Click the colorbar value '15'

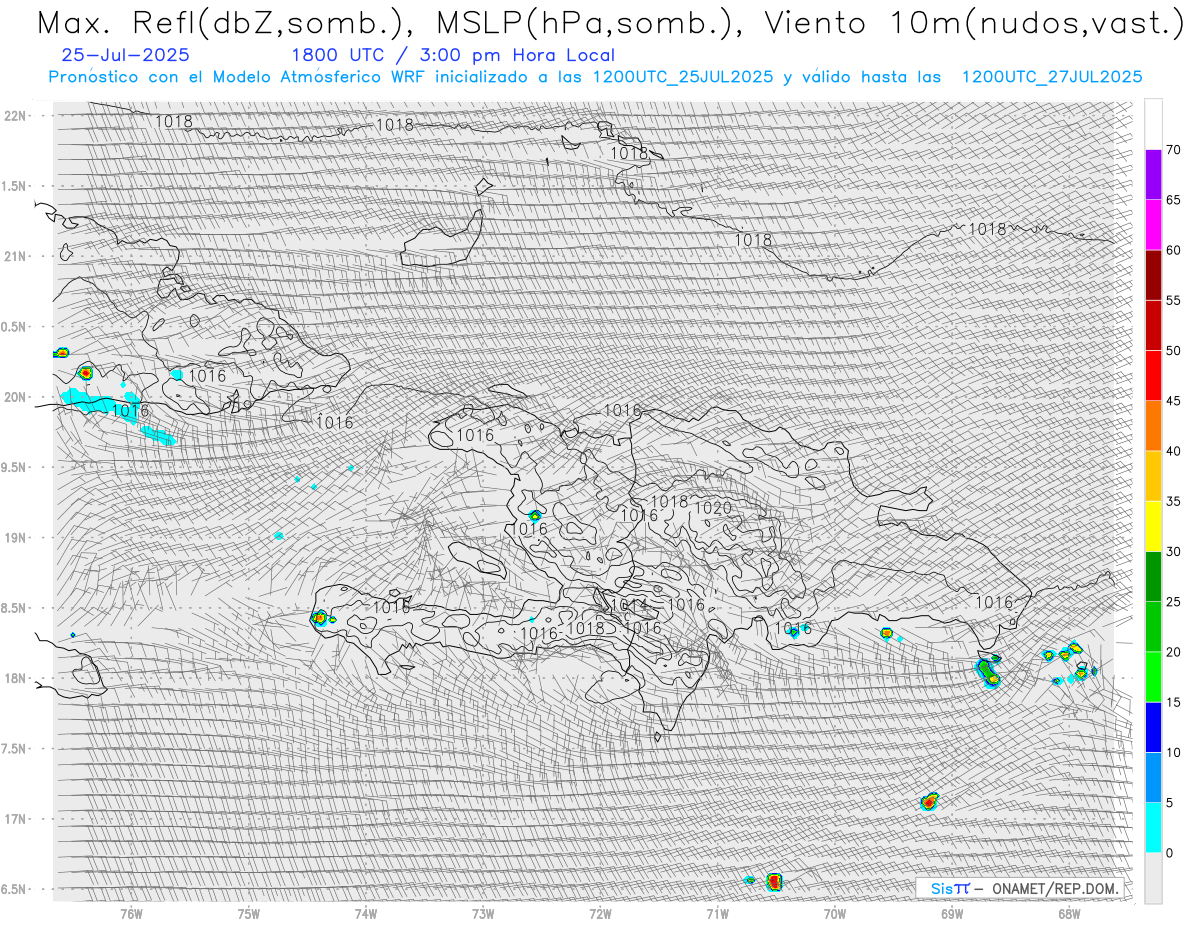click(x=1173, y=702)
